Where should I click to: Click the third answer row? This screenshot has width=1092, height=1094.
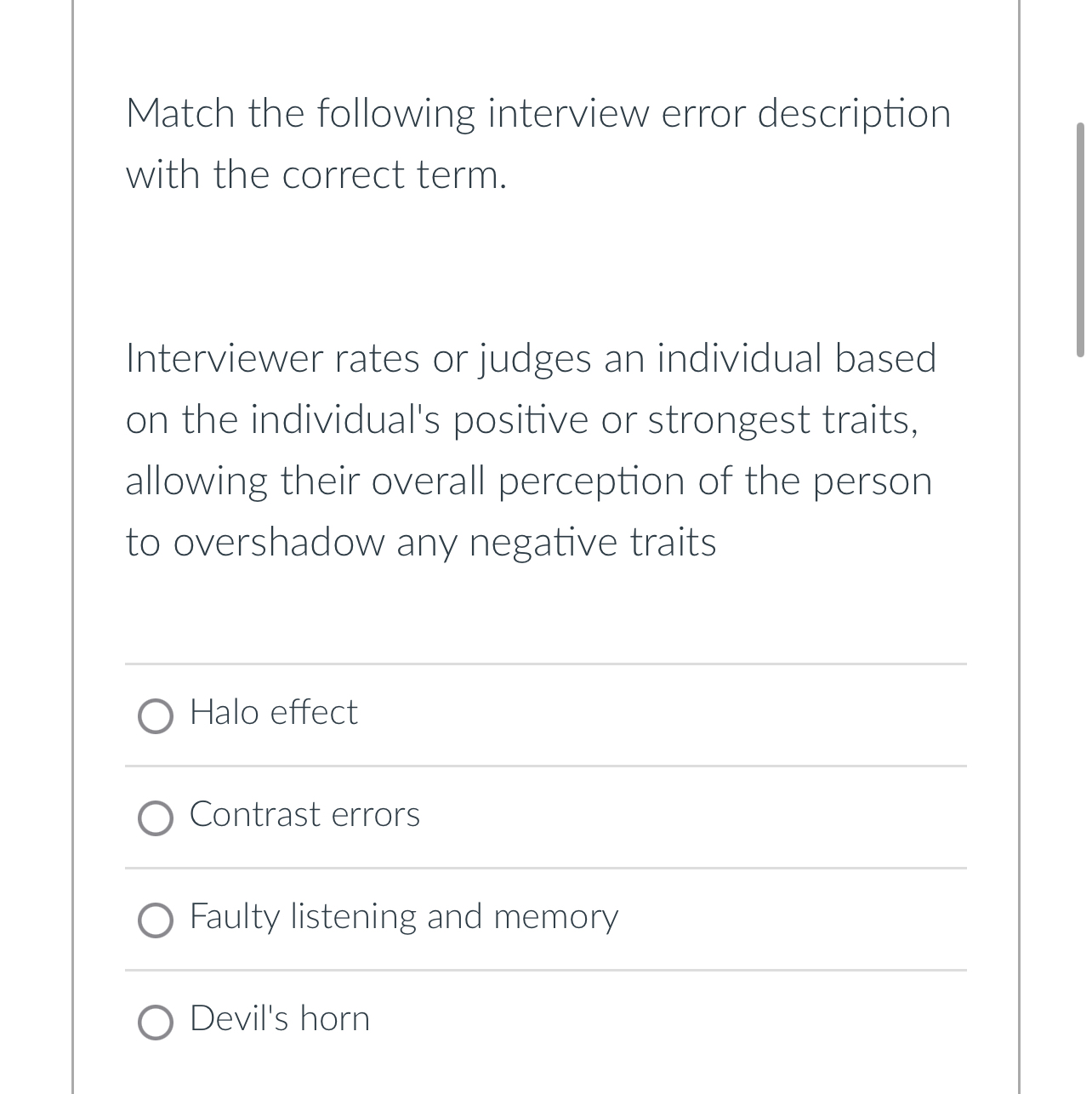coord(544,917)
